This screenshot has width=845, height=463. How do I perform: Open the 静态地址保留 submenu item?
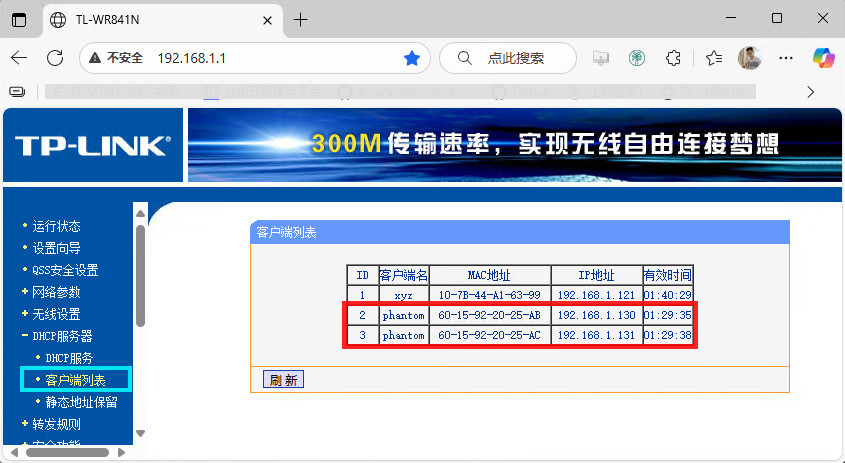click(x=81, y=402)
